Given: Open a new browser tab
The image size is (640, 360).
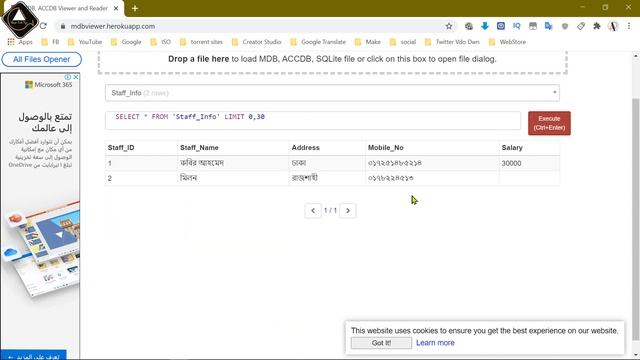Looking at the screenshot, I should (135, 8).
